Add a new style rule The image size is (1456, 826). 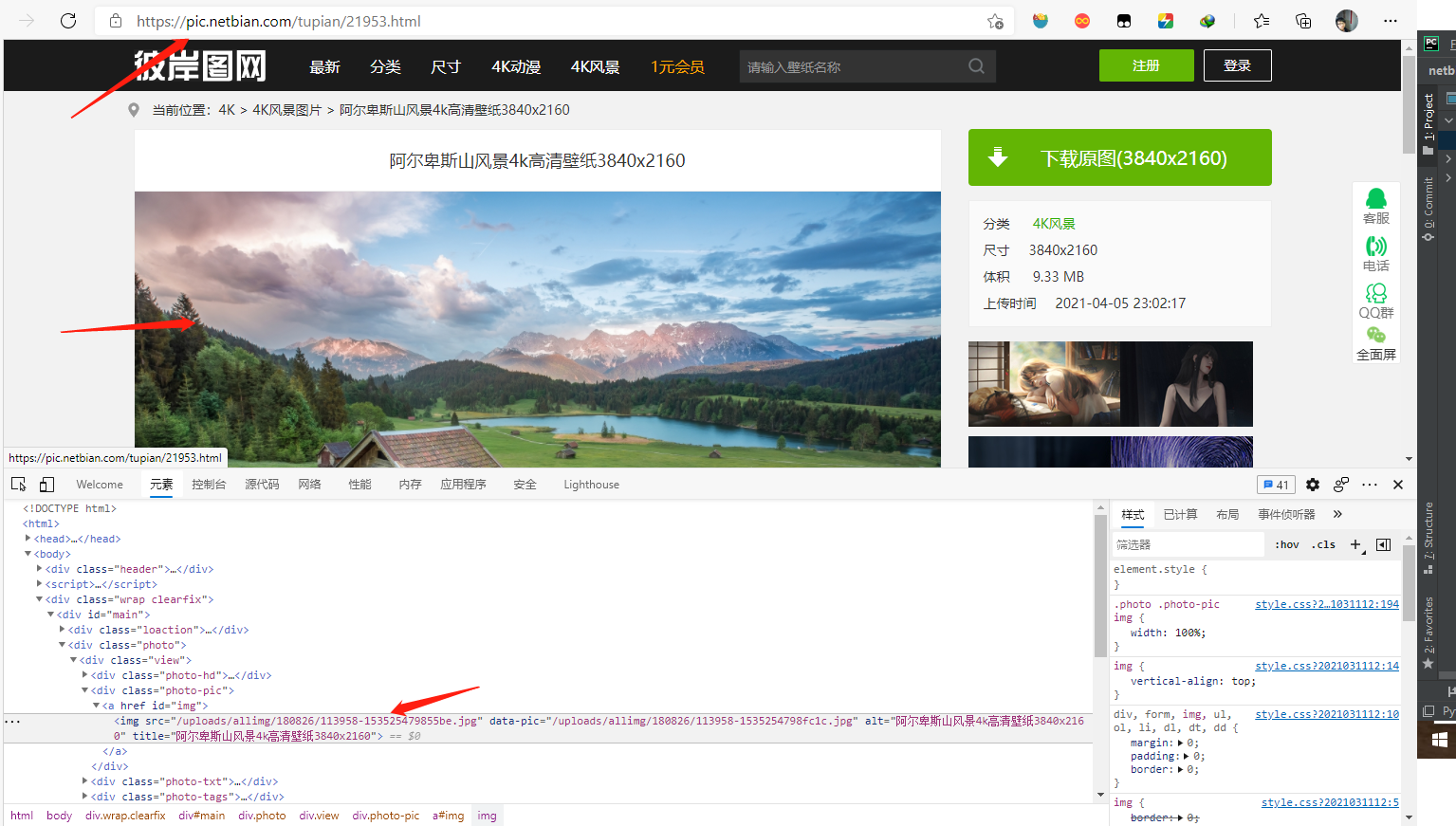[1356, 544]
